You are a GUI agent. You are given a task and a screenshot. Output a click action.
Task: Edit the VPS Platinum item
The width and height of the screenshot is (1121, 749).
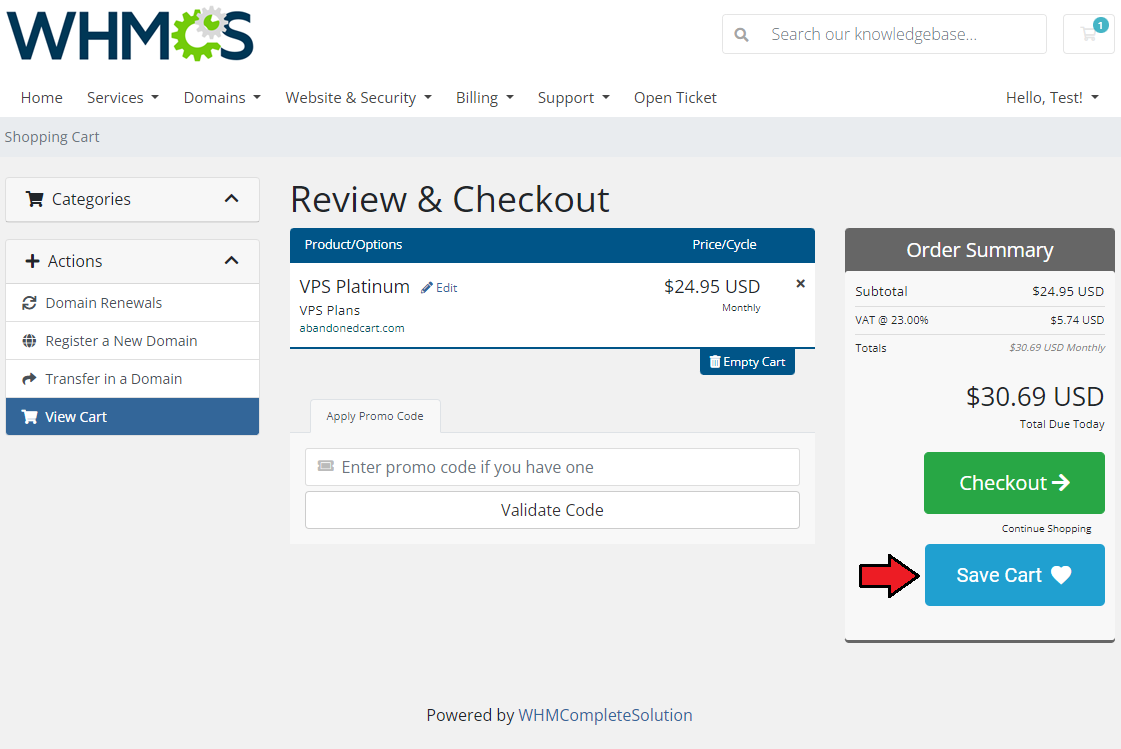tap(439, 287)
